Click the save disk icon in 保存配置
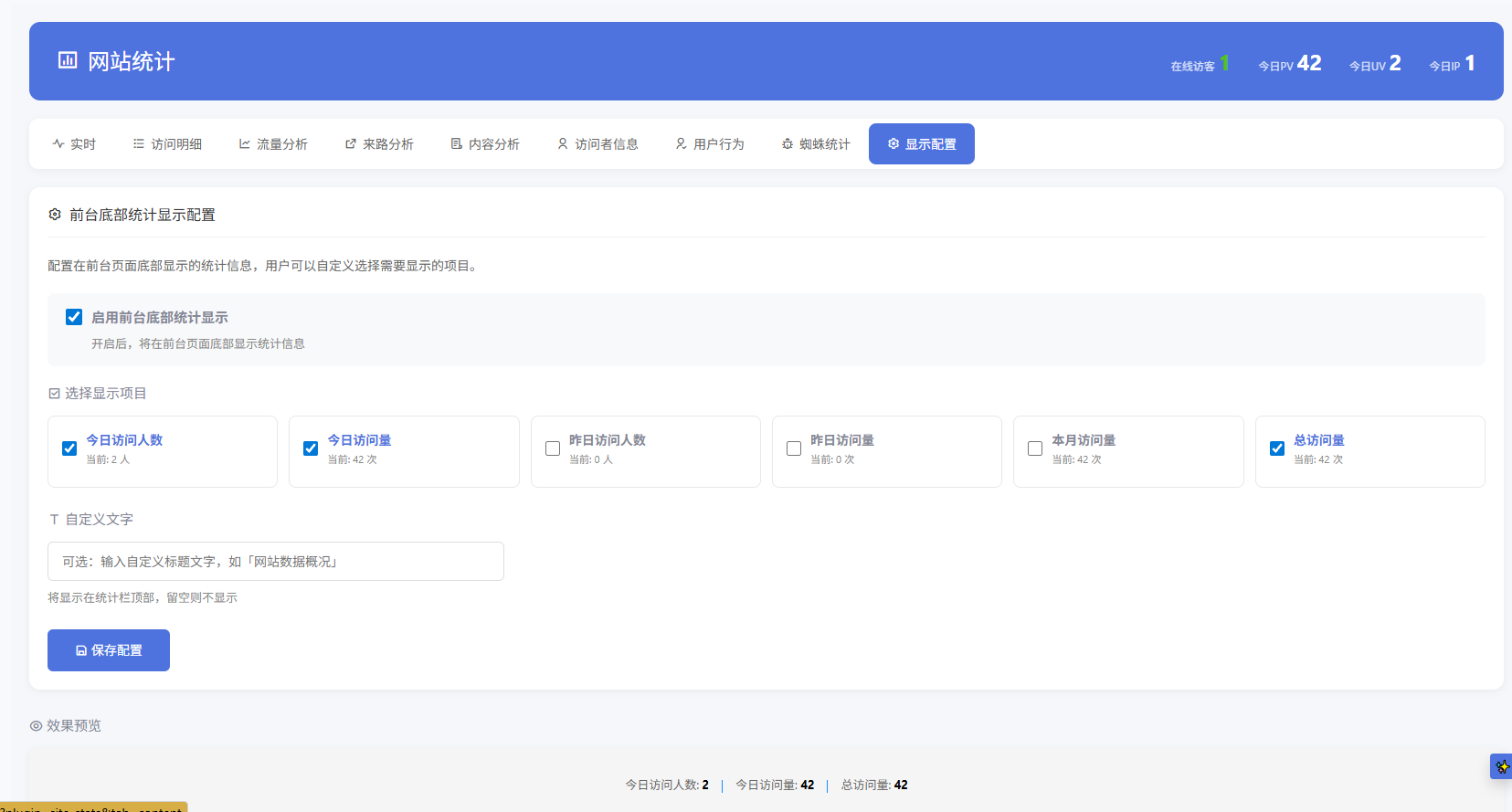This screenshot has height=812, width=1512. coord(81,650)
